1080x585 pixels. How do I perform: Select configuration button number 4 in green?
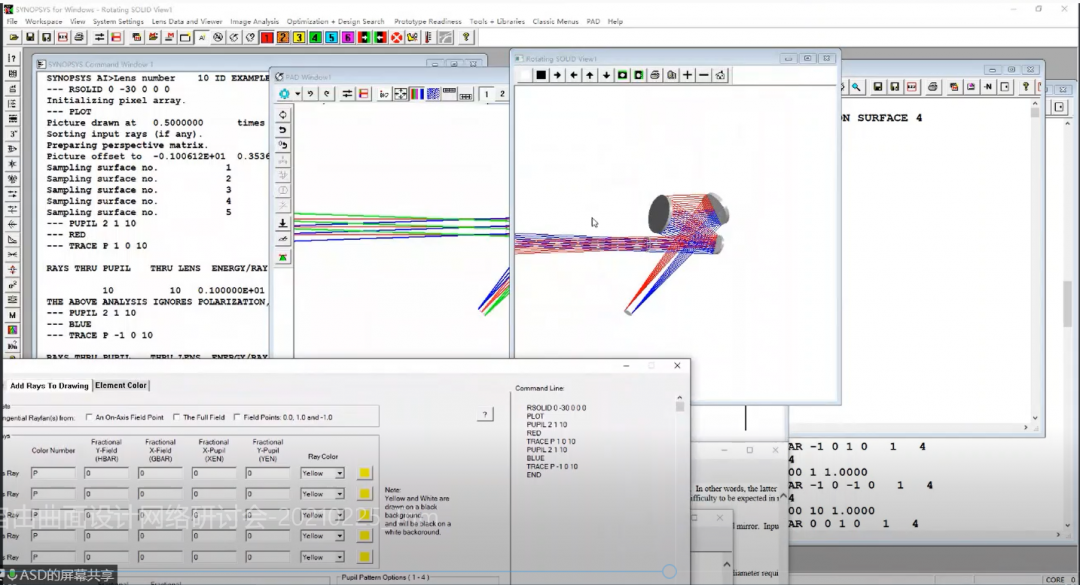(315, 37)
